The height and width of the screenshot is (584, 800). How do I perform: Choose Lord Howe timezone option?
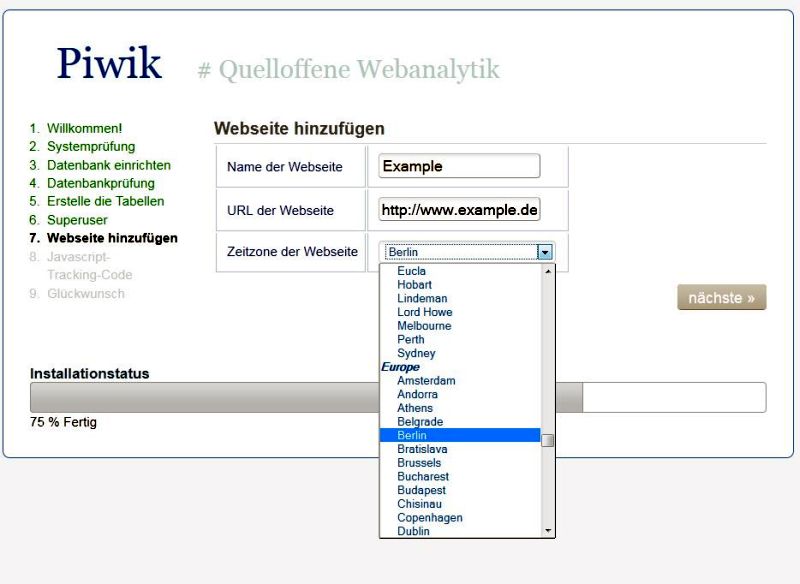(460, 312)
